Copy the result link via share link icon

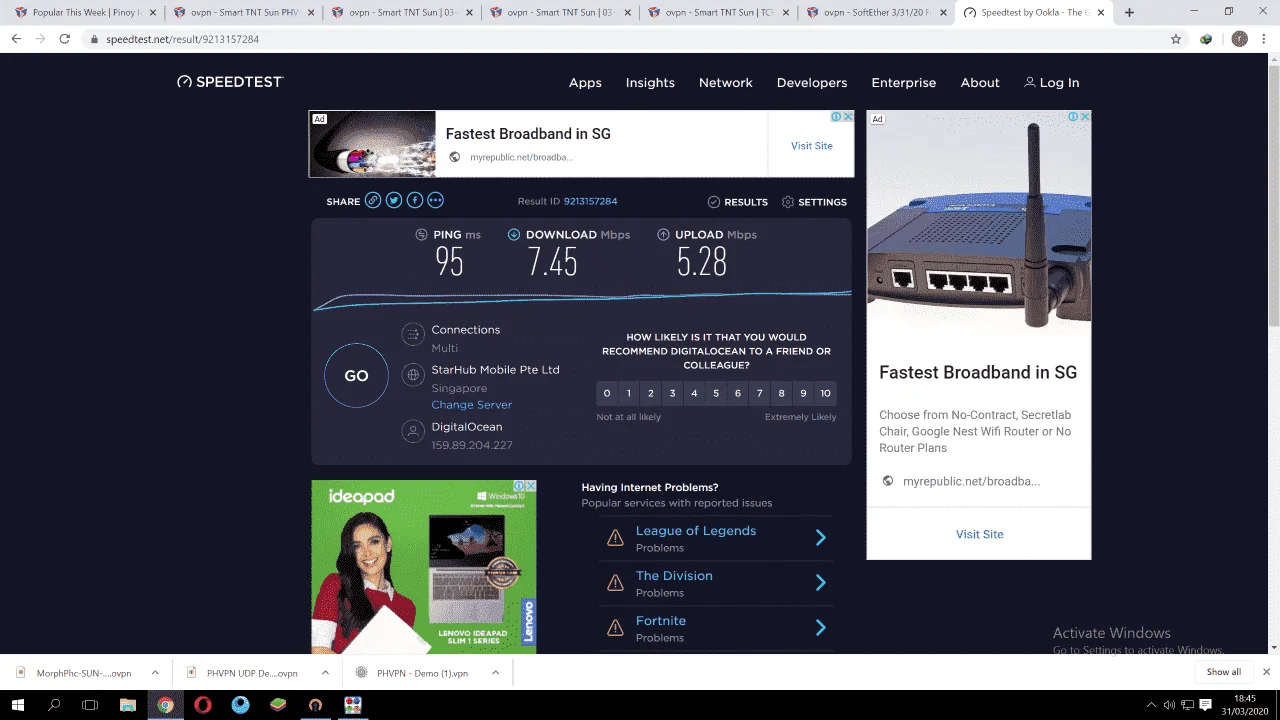373,201
